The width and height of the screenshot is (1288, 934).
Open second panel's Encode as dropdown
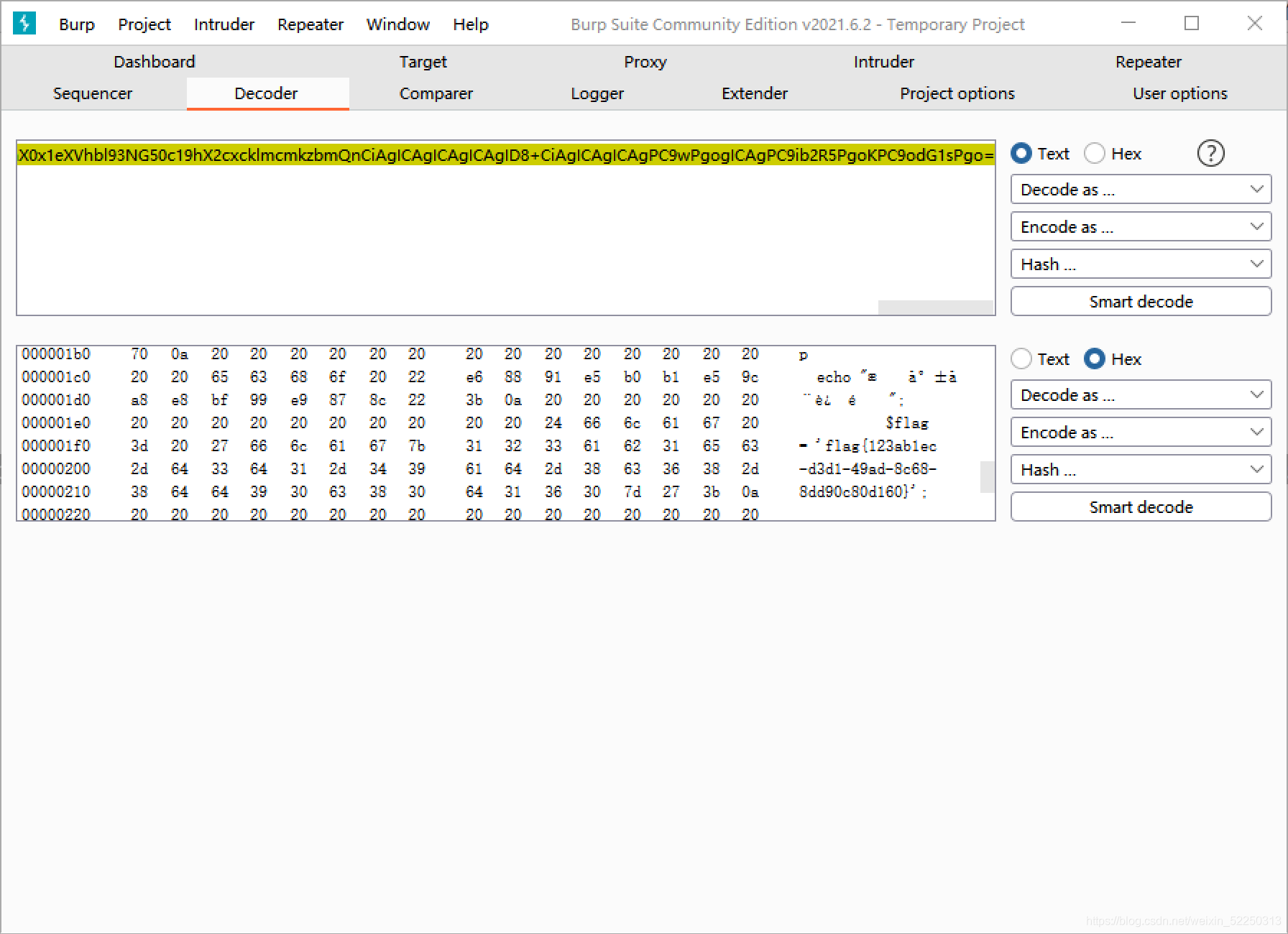point(1141,433)
